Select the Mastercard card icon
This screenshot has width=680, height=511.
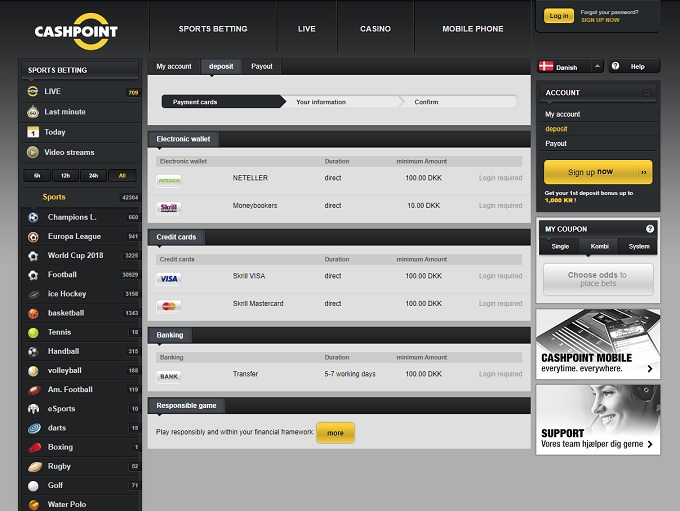[169, 305]
